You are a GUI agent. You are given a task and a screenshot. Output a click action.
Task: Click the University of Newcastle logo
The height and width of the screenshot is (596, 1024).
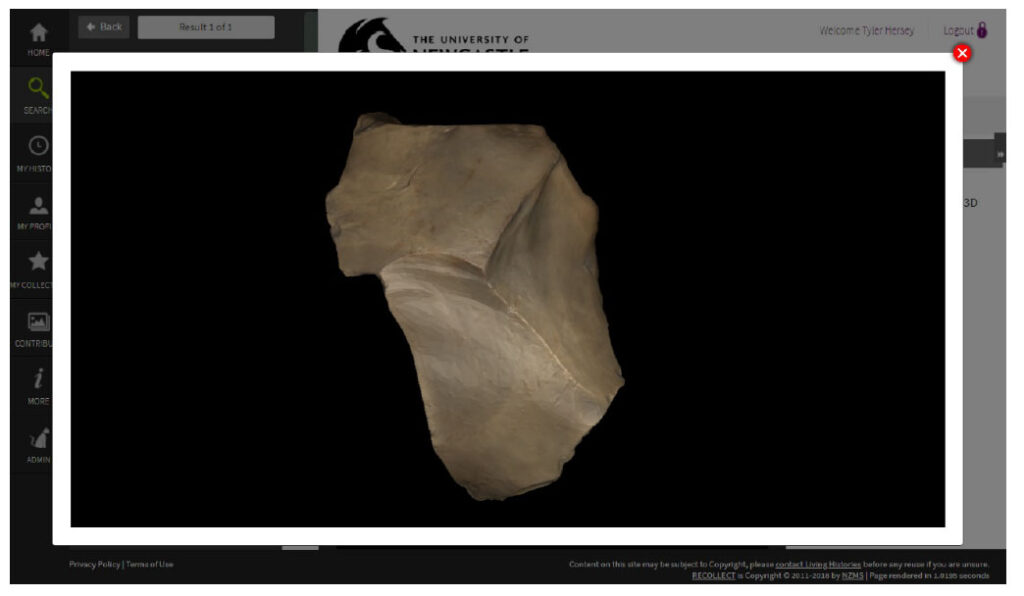433,38
